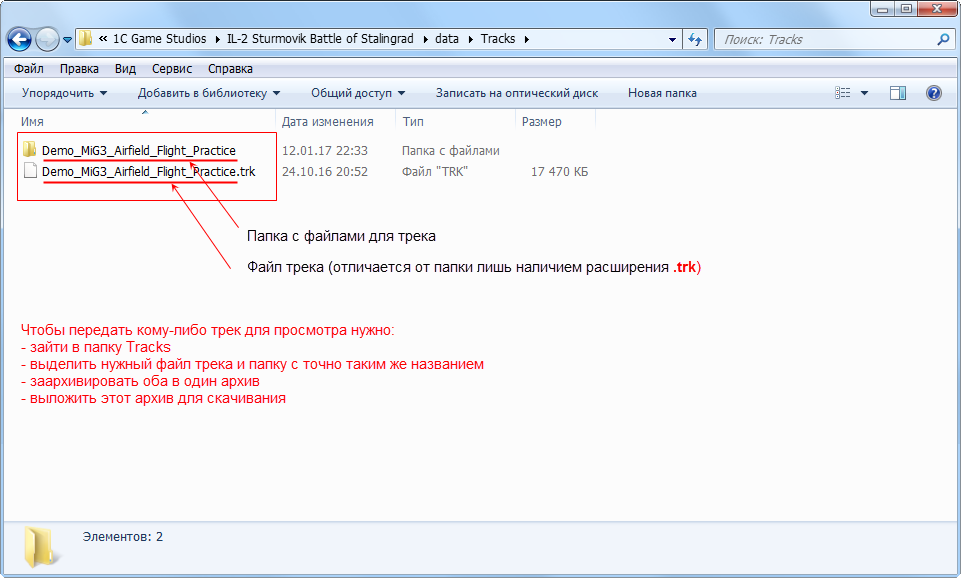The image size is (961, 578).
Task: Click type Папка с файлами
Action: [x=450, y=151]
